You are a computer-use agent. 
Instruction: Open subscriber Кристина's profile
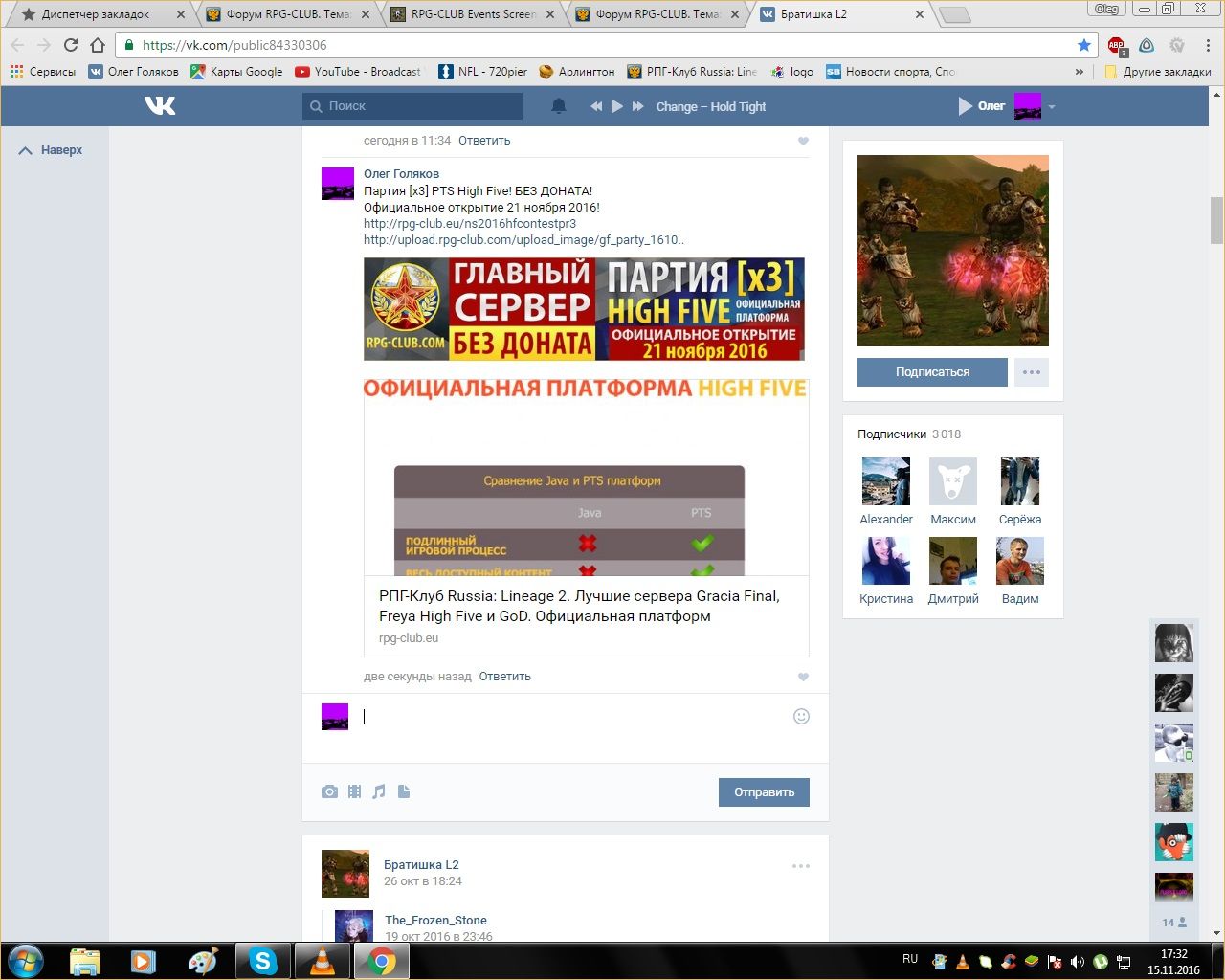pyautogui.click(x=886, y=571)
